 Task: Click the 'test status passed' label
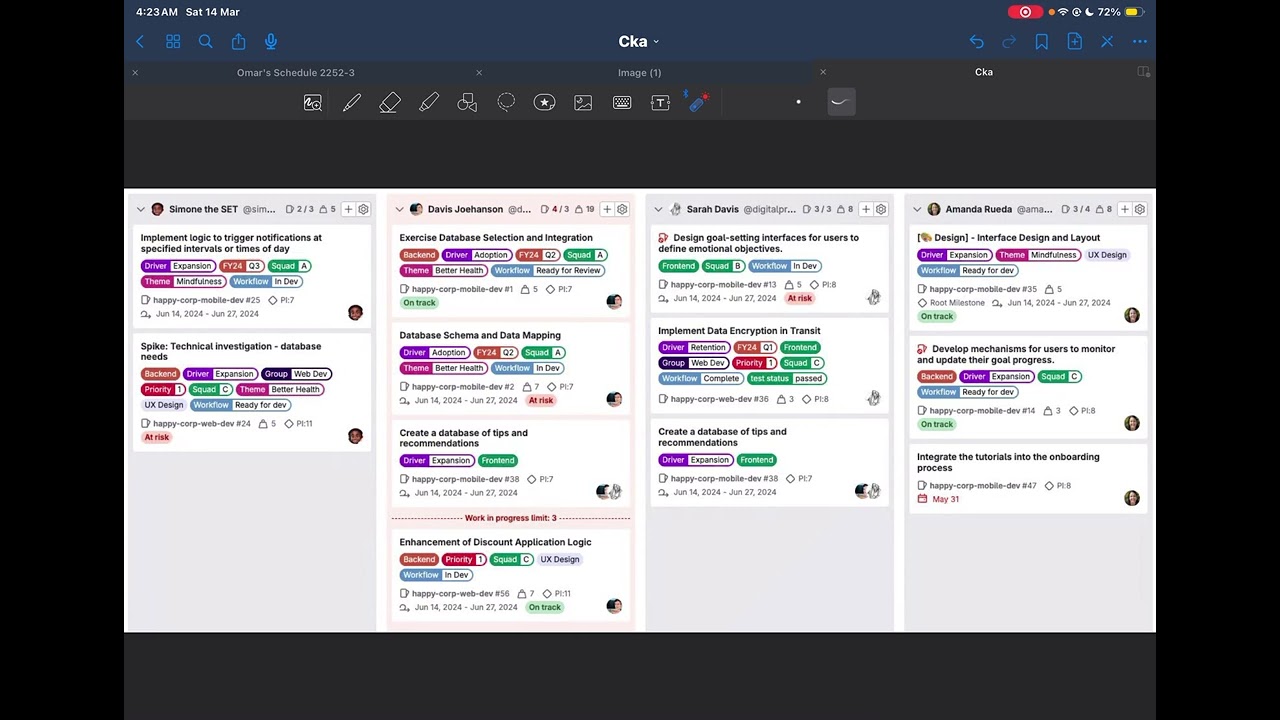click(x=786, y=379)
